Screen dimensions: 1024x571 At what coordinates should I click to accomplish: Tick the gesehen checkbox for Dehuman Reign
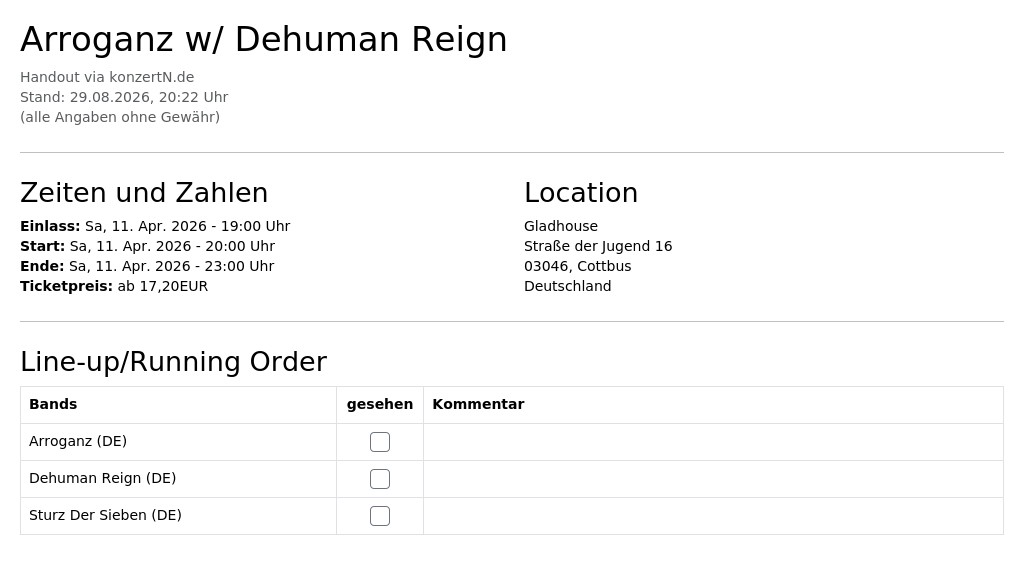tap(379, 479)
